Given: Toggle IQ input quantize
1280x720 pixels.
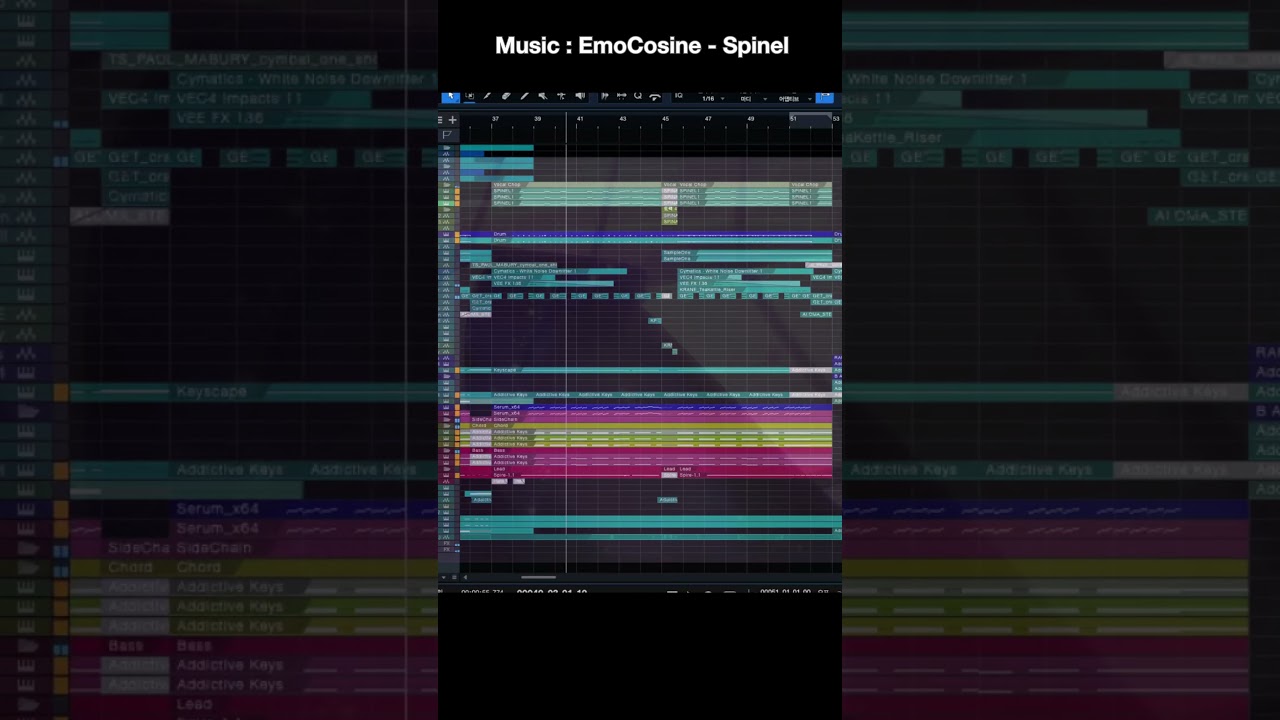Looking at the screenshot, I should coord(679,97).
